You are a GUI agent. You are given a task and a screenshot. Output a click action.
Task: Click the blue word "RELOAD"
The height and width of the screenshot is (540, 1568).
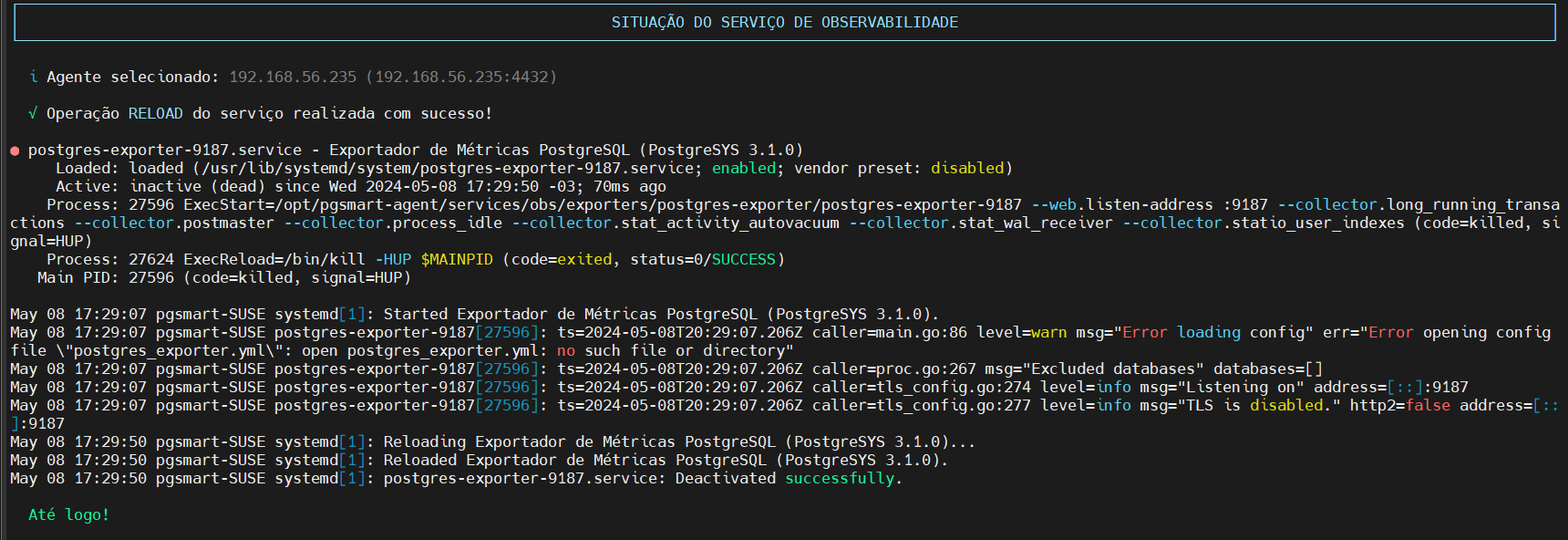click(156, 113)
